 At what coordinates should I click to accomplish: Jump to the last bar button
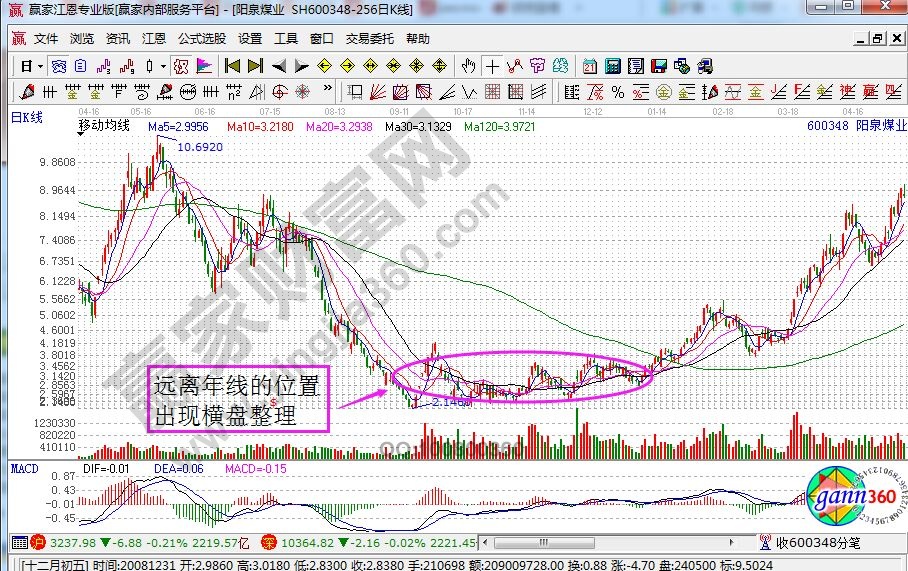(x=255, y=67)
